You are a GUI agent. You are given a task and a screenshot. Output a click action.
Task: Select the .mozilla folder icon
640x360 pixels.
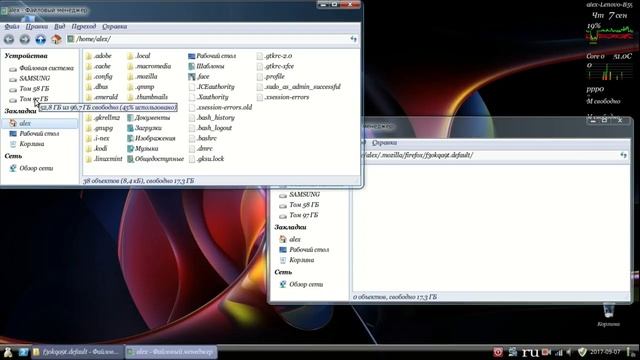pyautogui.click(x=130, y=76)
